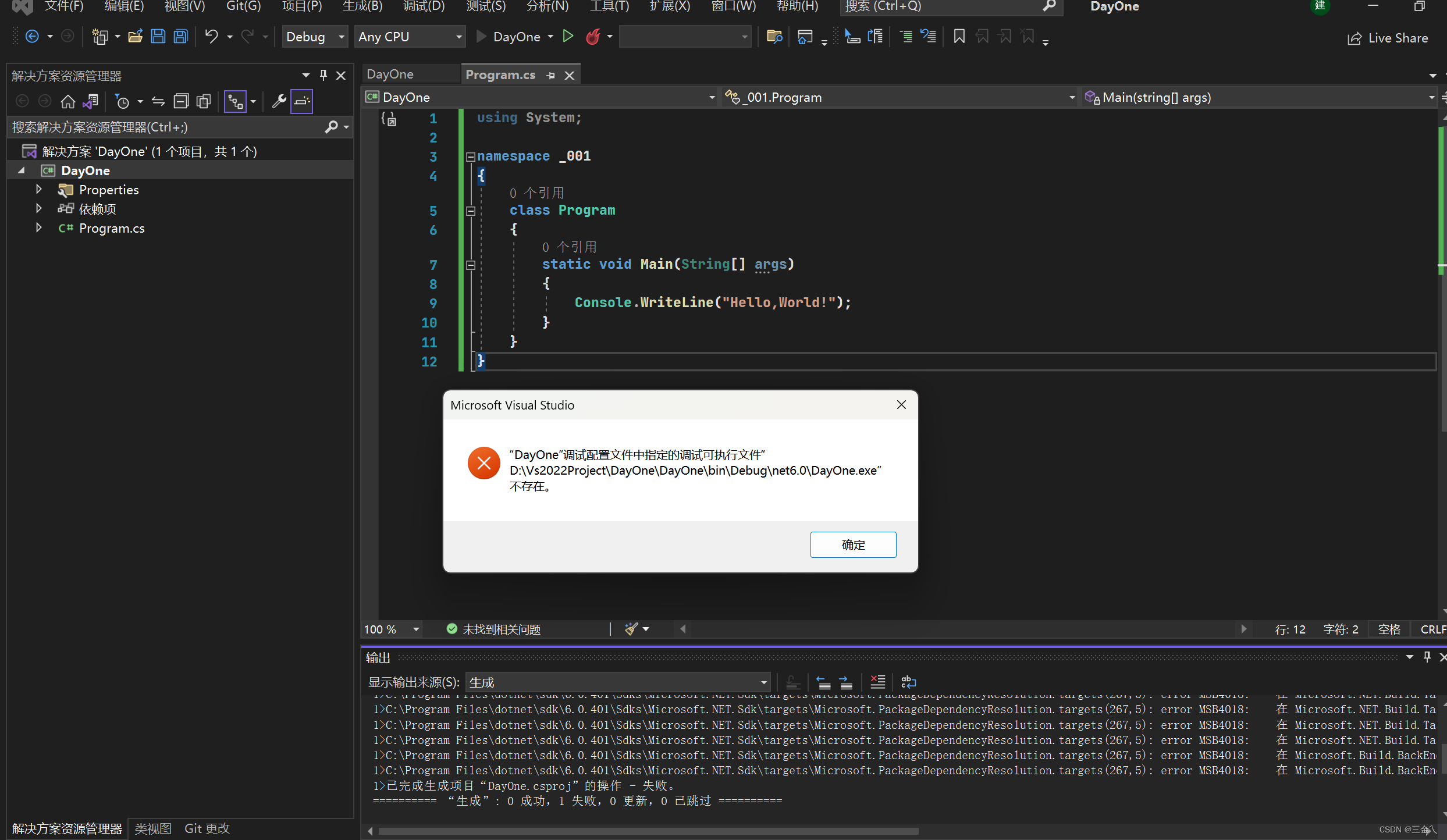Open the 调试(D) menu
The height and width of the screenshot is (840, 1447).
(x=424, y=6)
